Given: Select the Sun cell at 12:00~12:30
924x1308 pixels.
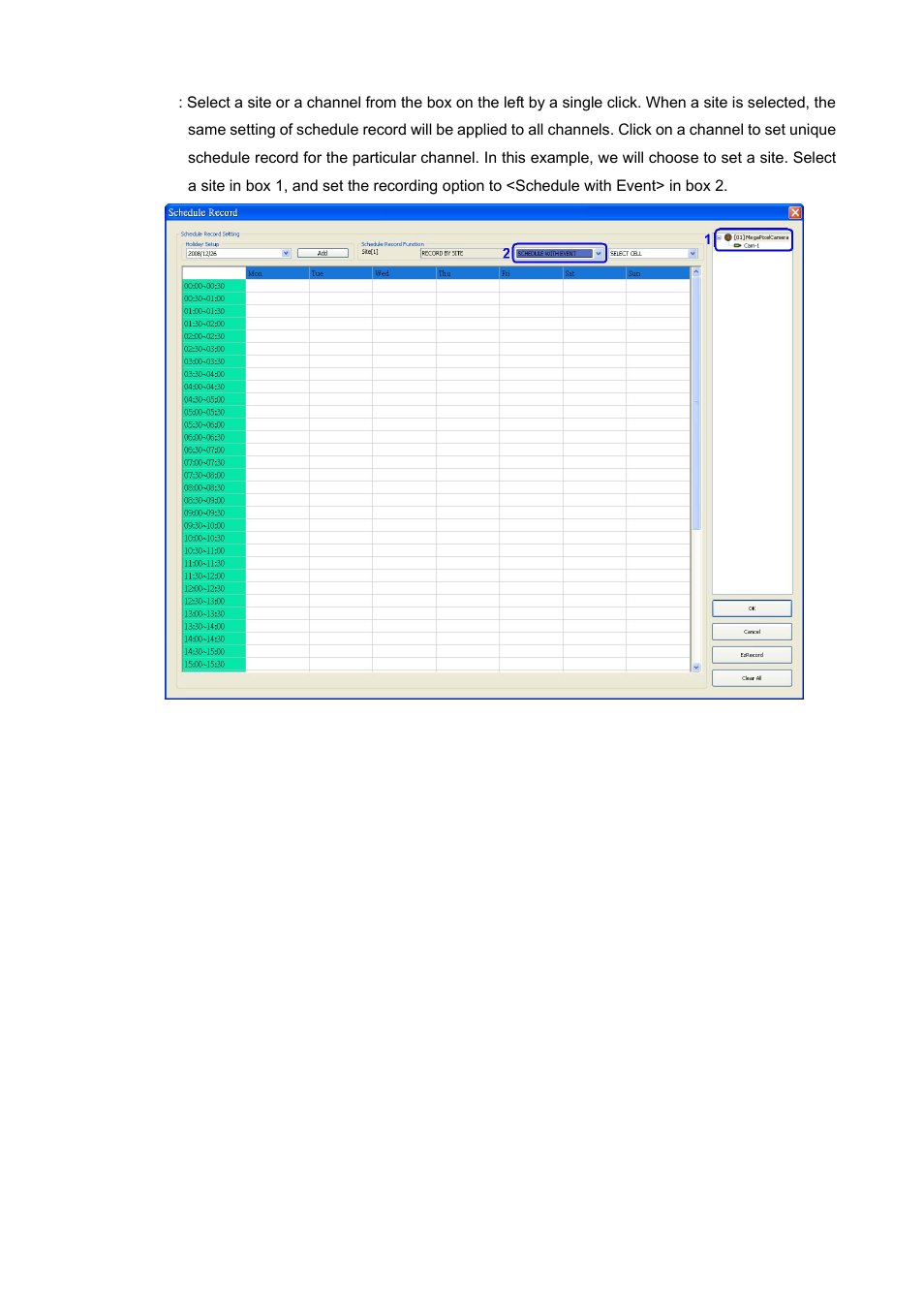Looking at the screenshot, I should pyautogui.click(x=658, y=588).
